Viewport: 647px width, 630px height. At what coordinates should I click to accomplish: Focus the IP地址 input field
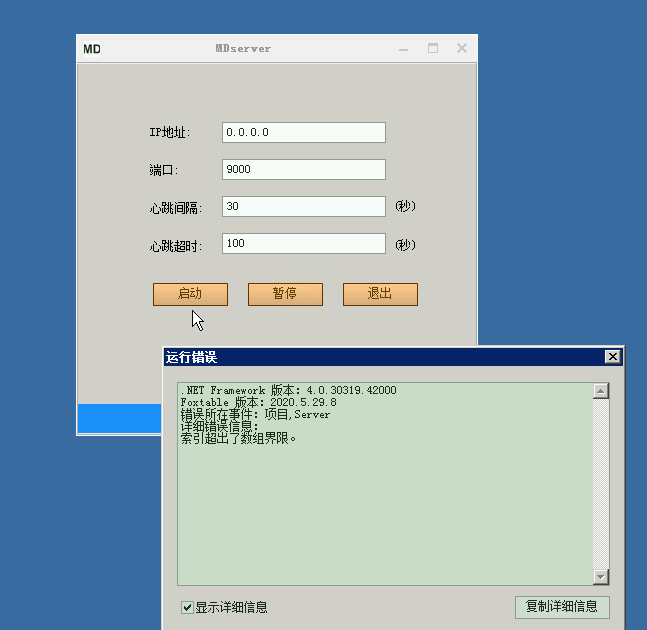tap(304, 132)
